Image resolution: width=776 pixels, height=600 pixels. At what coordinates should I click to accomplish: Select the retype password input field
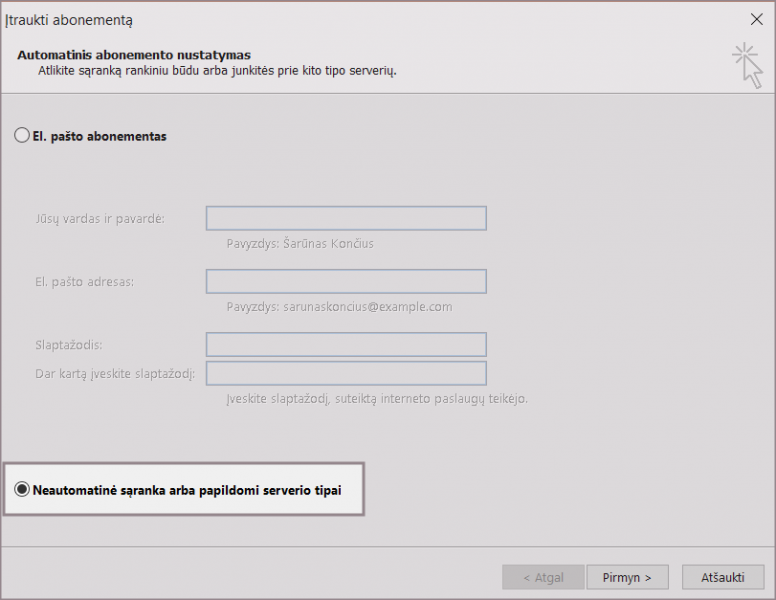tap(346, 373)
